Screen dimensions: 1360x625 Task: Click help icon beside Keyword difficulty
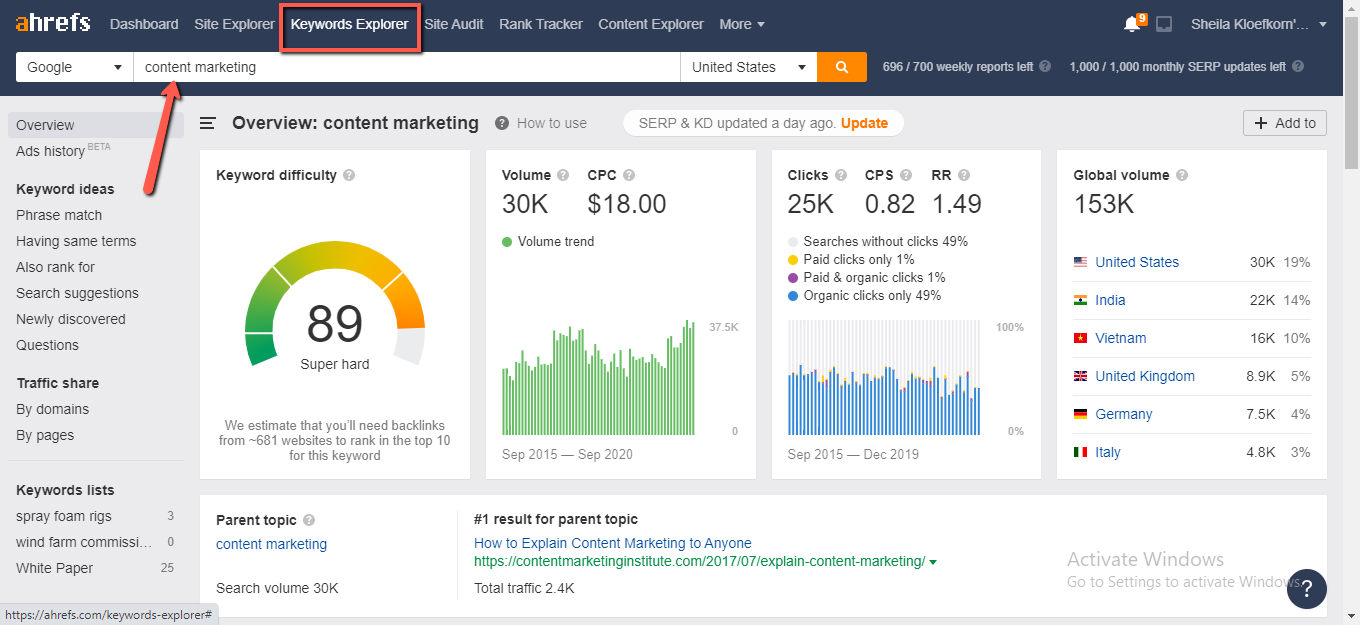[x=349, y=175]
